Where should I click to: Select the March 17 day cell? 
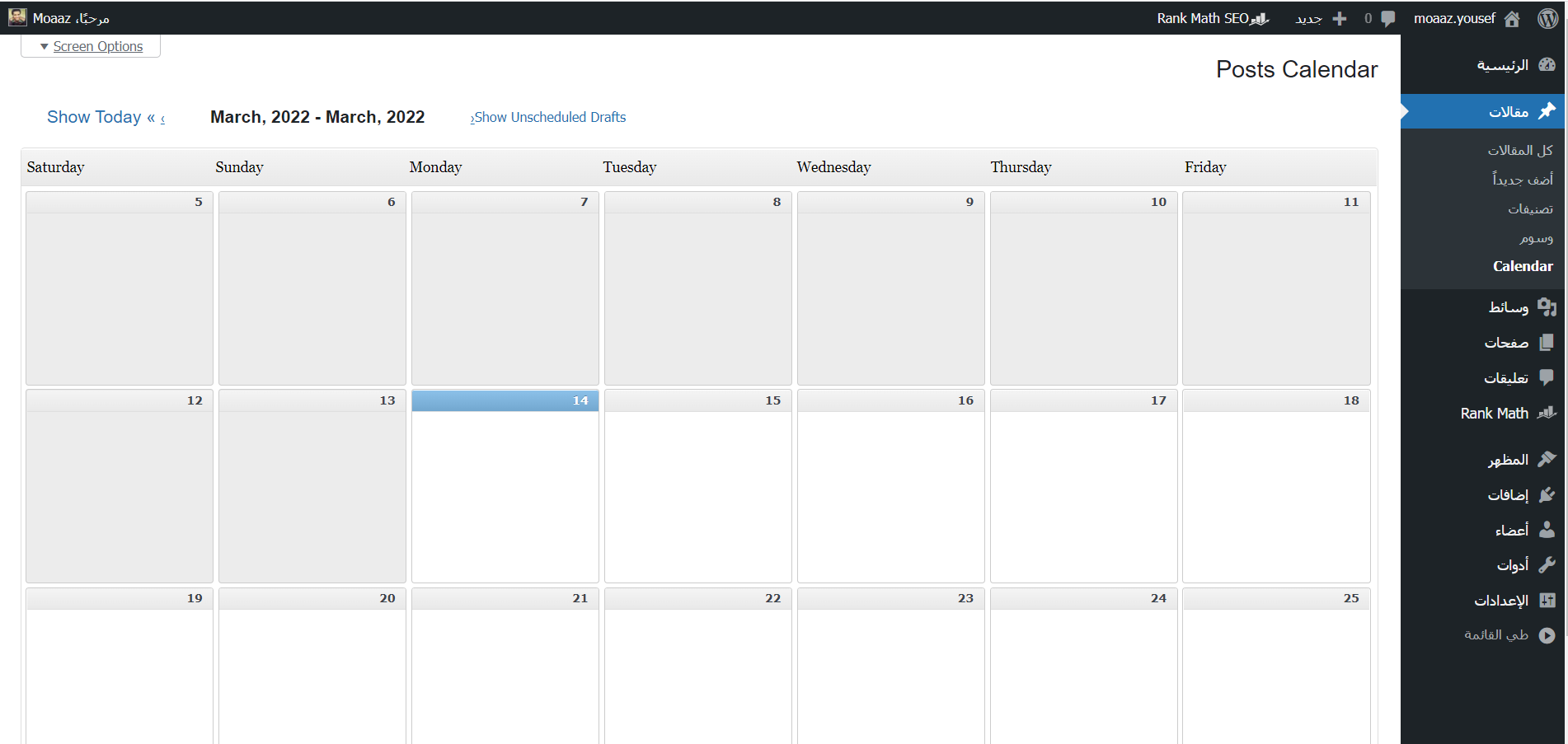(1084, 486)
